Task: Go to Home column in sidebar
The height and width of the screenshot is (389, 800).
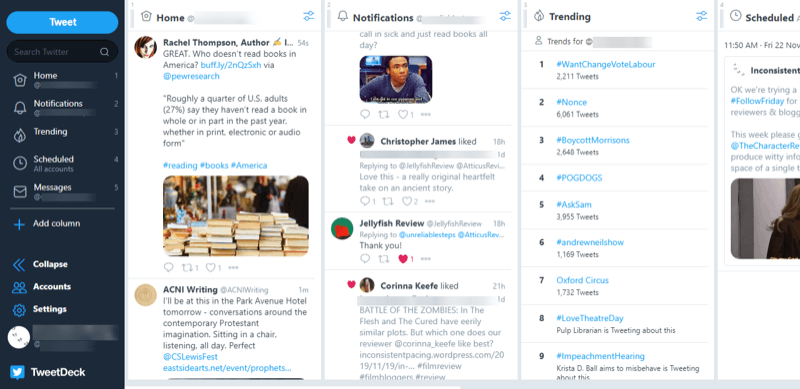Action: tap(62, 80)
